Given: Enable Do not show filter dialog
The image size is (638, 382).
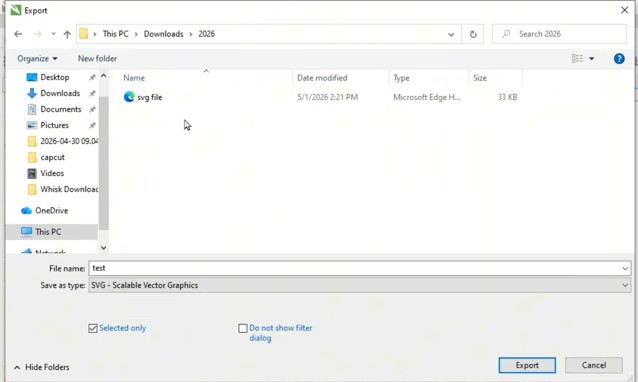Looking at the screenshot, I should [x=243, y=328].
